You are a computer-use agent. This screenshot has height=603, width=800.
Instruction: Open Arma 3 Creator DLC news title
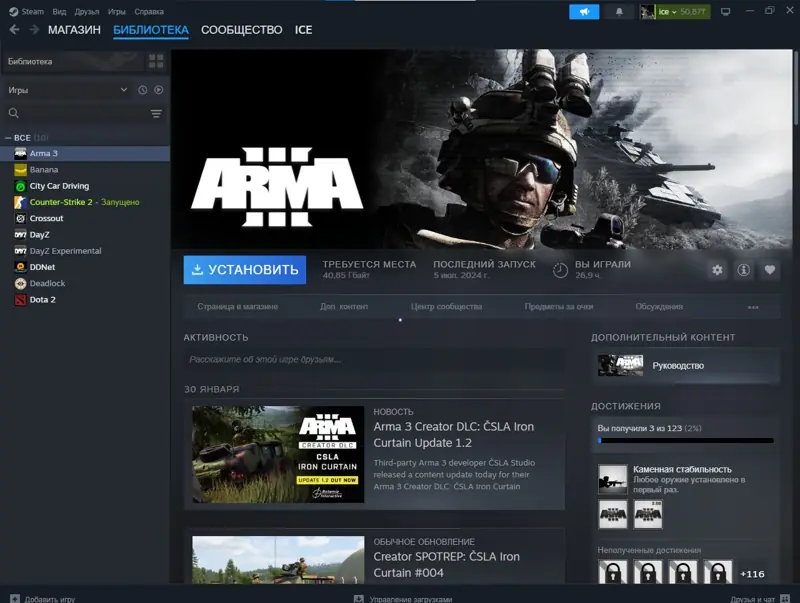pos(454,435)
